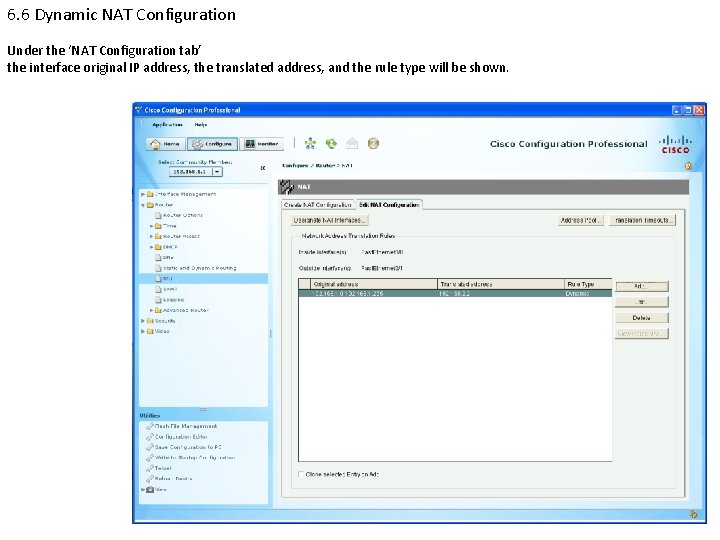Viewport: 720px width, 540px height.
Task: Click the round help icon in toolbar
Action: tap(373, 144)
